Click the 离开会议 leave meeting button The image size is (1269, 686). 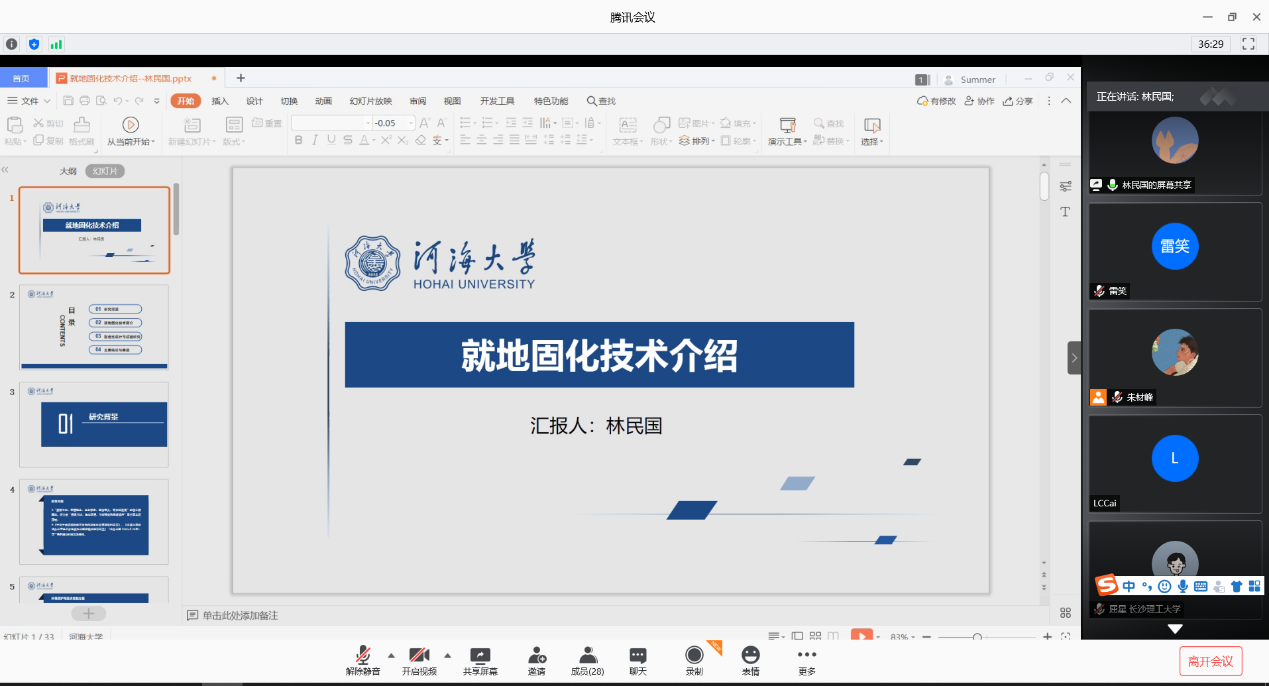click(x=1210, y=661)
